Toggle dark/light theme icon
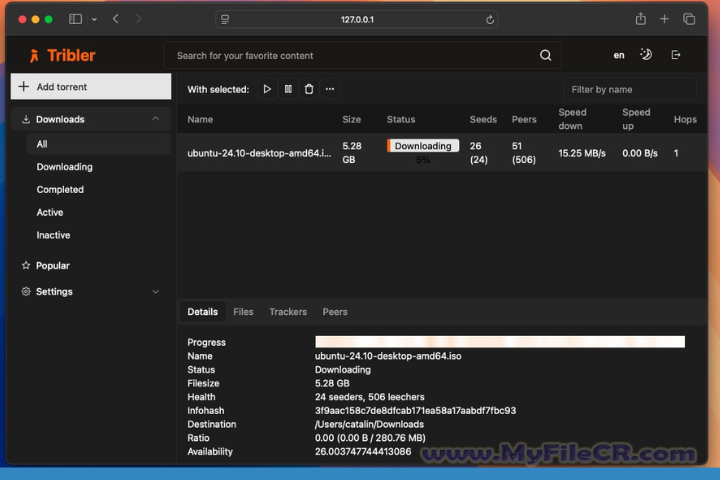 (x=646, y=55)
